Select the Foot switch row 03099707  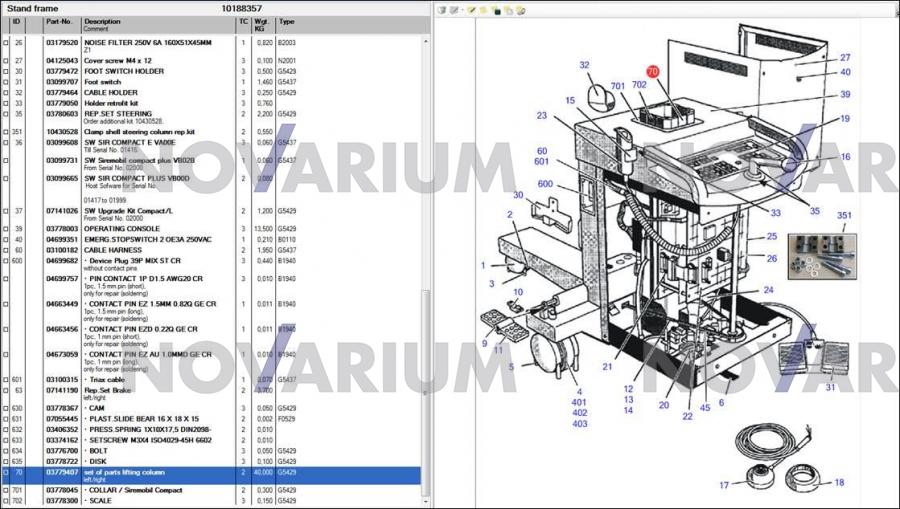pyautogui.click(x=150, y=82)
